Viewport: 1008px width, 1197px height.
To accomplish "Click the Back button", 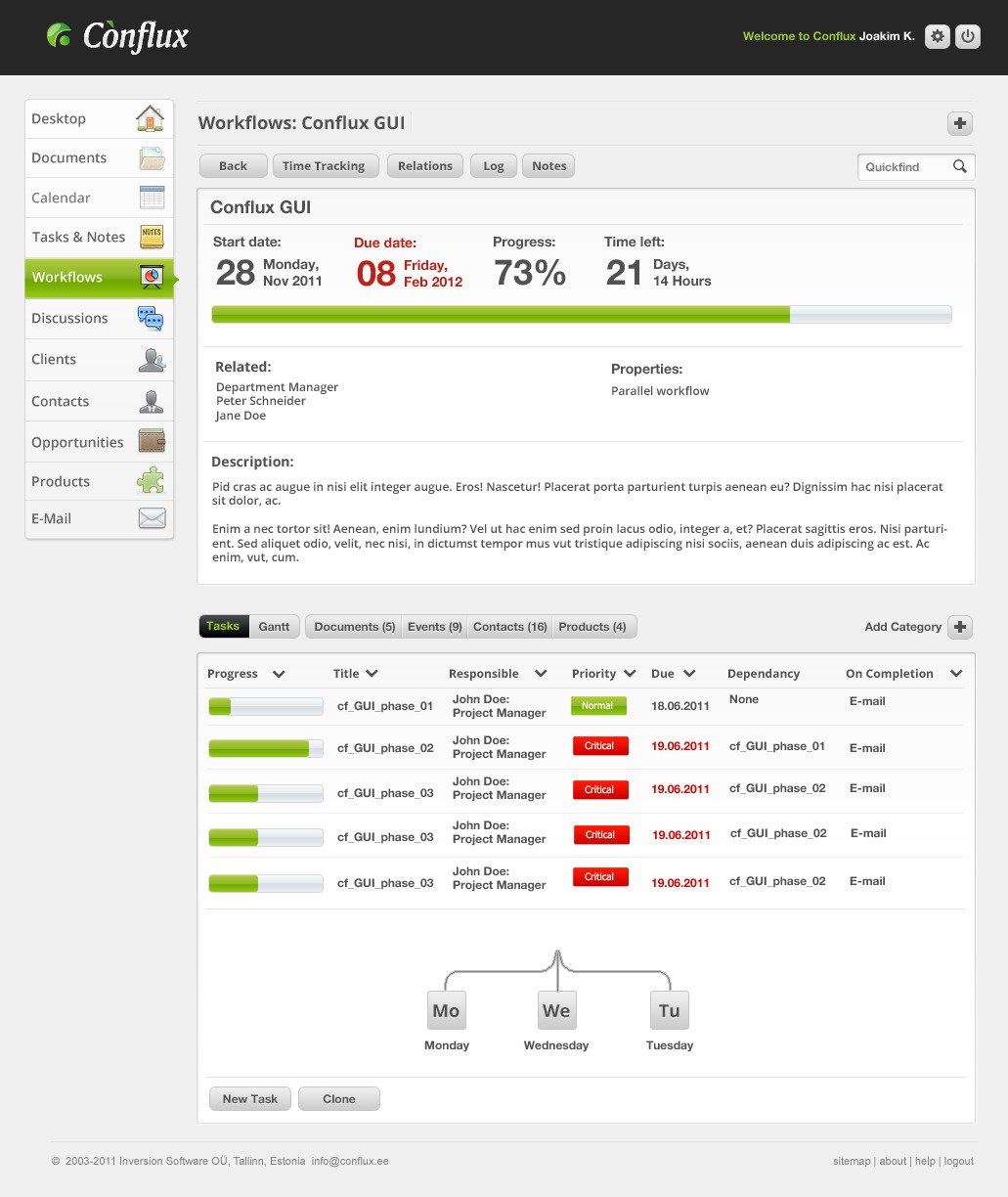I will pyautogui.click(x=233, y=165).
